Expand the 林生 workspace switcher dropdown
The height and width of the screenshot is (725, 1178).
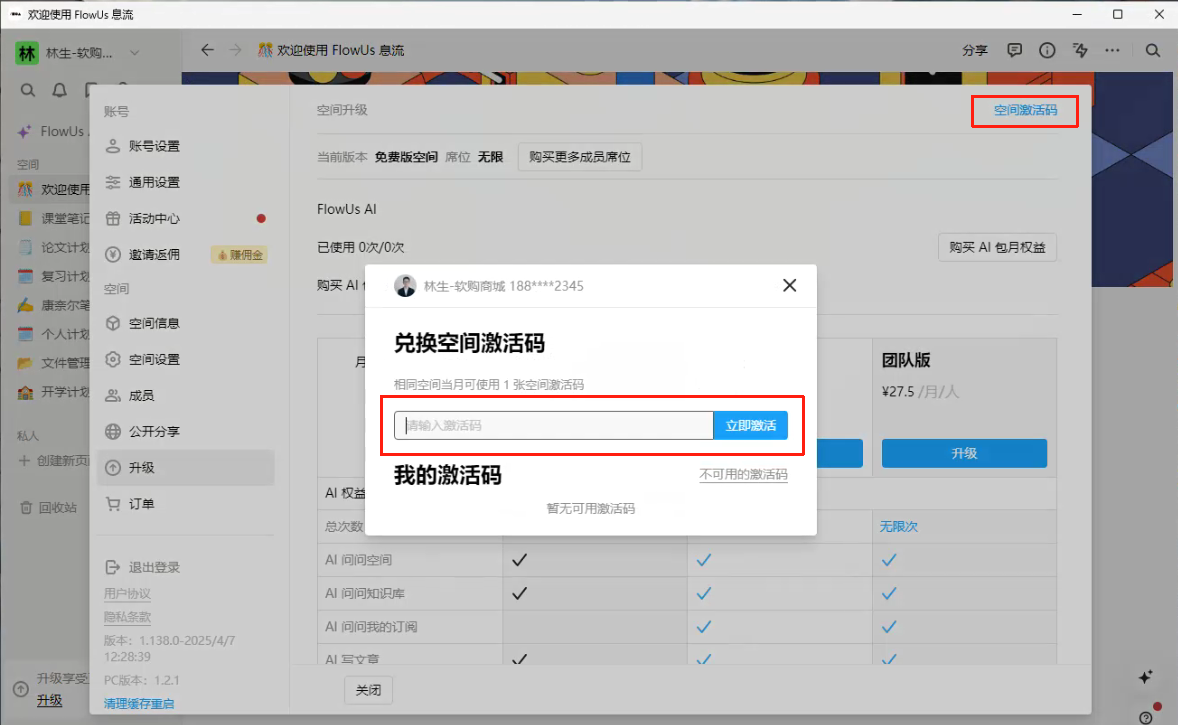(x=134, y=53)
